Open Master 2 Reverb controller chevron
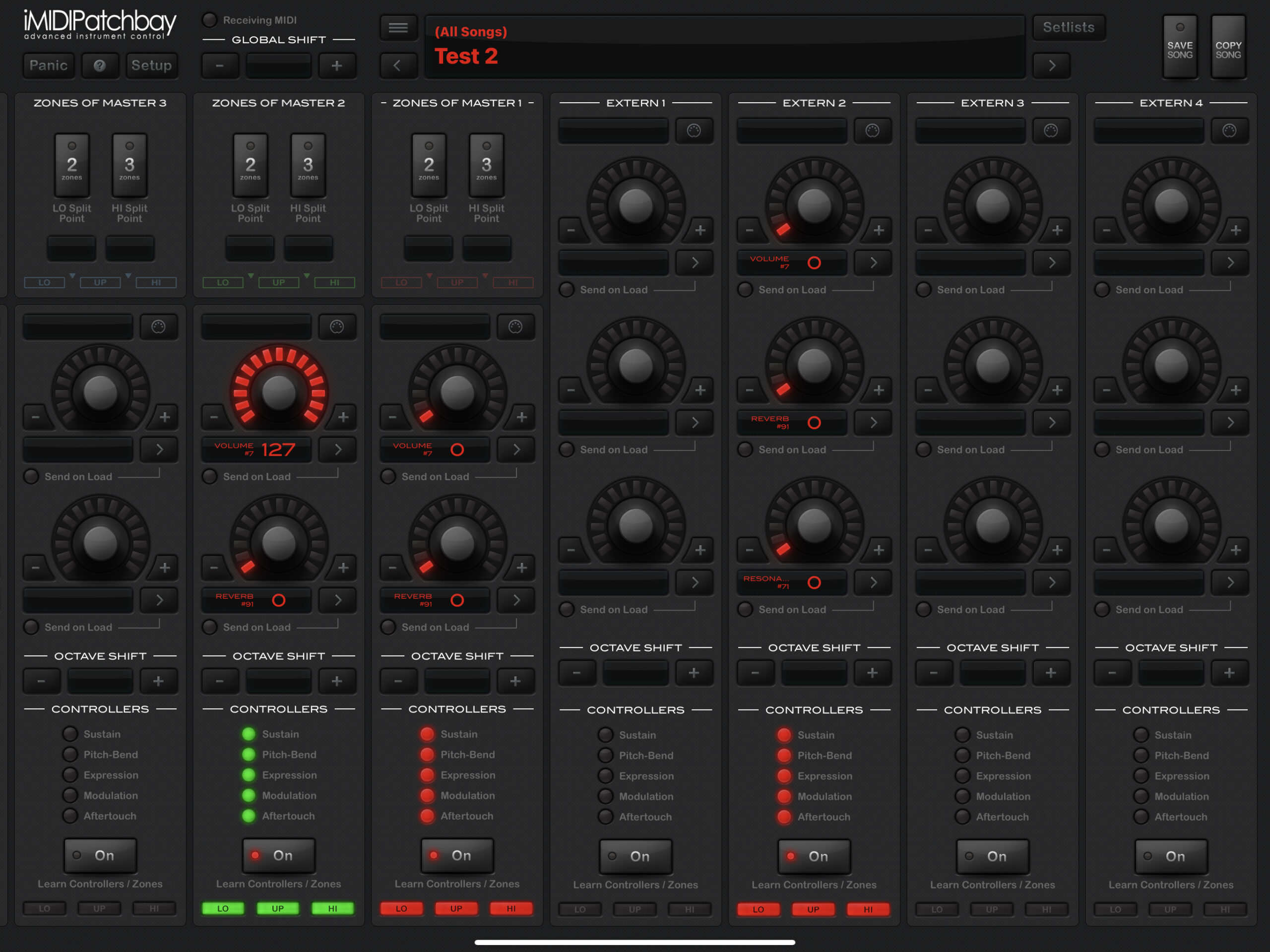Screen dimensions: 1270x952 coord(338,600)
